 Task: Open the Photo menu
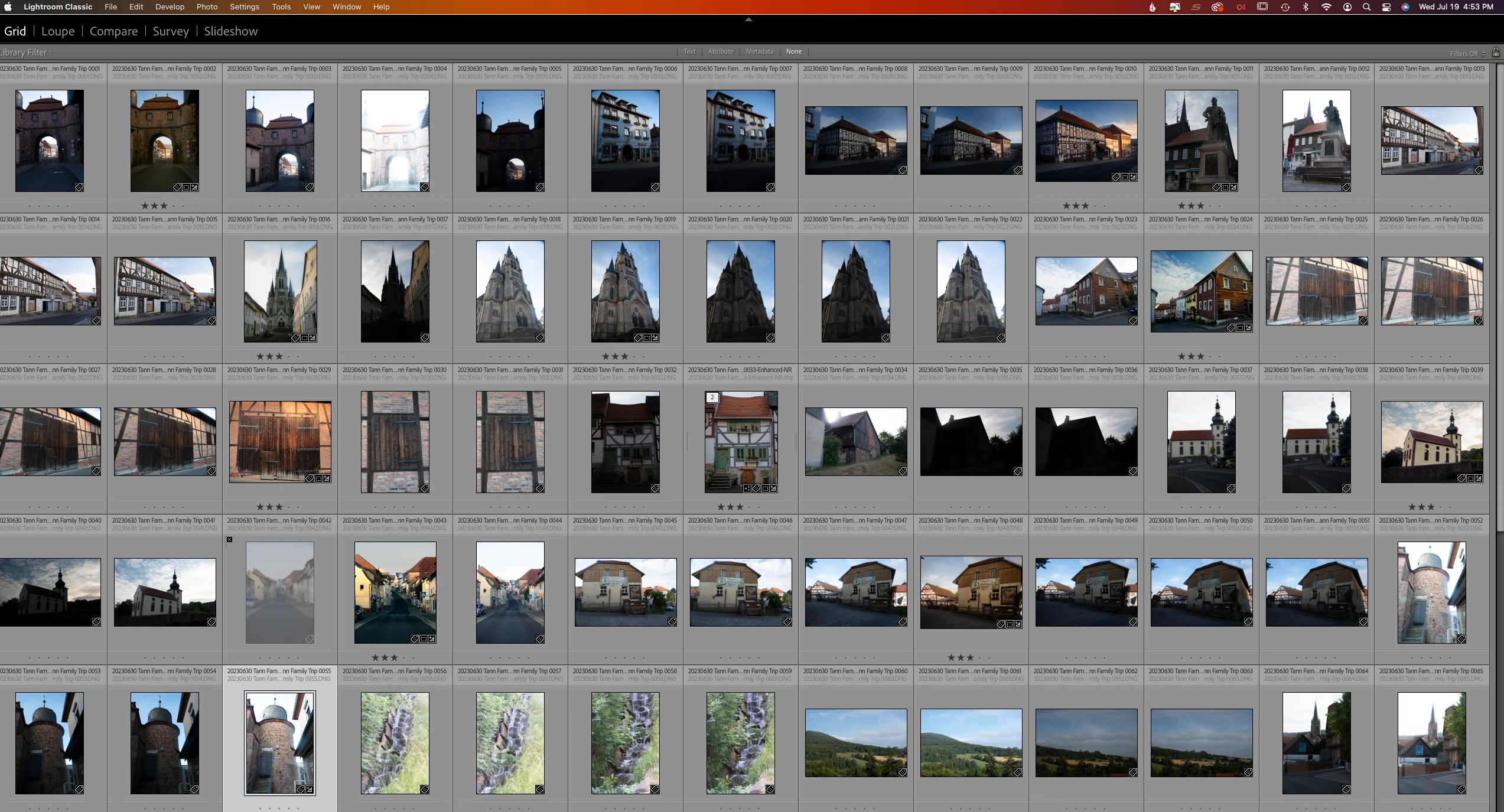tap(207, 7)
